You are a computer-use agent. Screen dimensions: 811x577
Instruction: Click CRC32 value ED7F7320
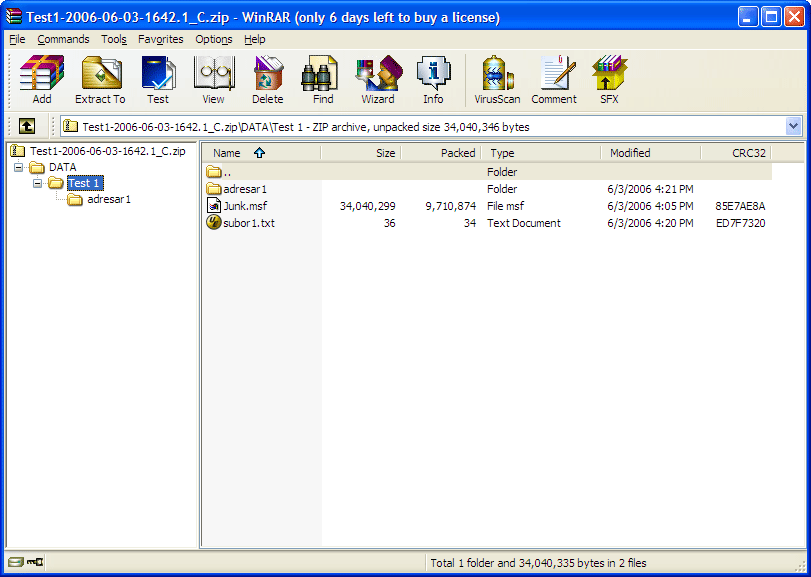(x=740, y=223)
